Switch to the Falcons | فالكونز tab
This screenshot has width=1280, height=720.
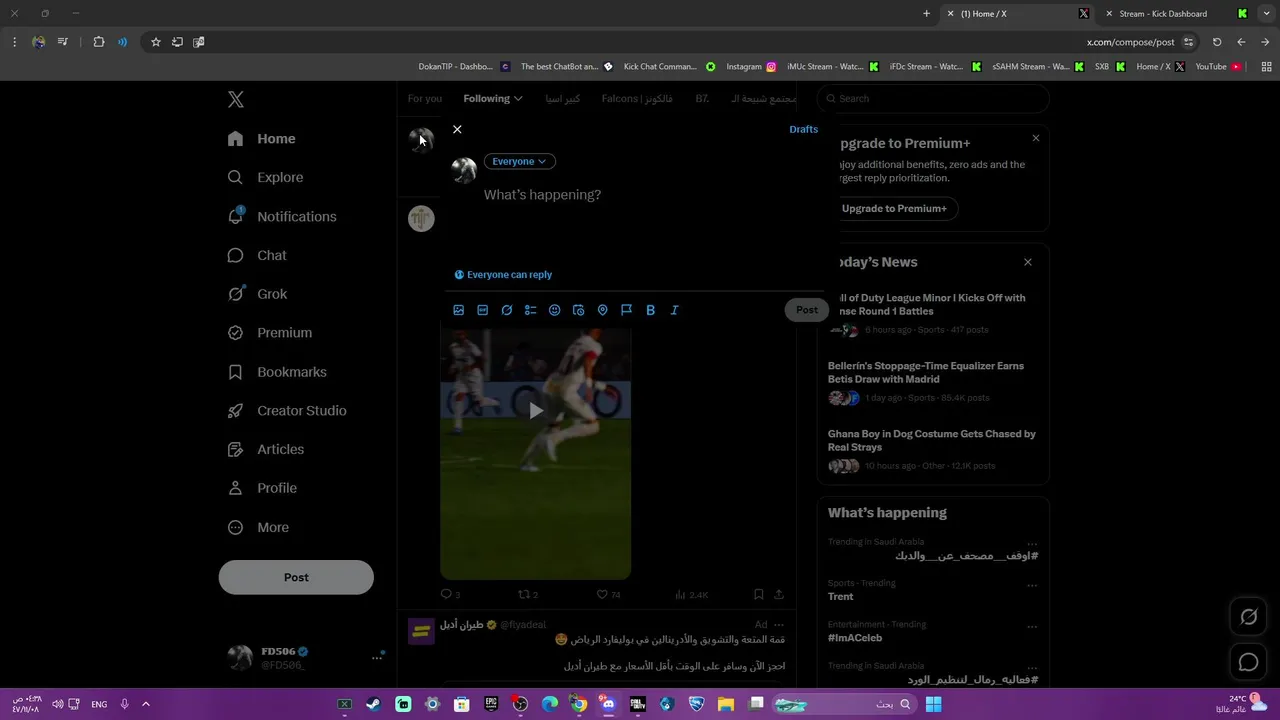[x=637, y=98]
